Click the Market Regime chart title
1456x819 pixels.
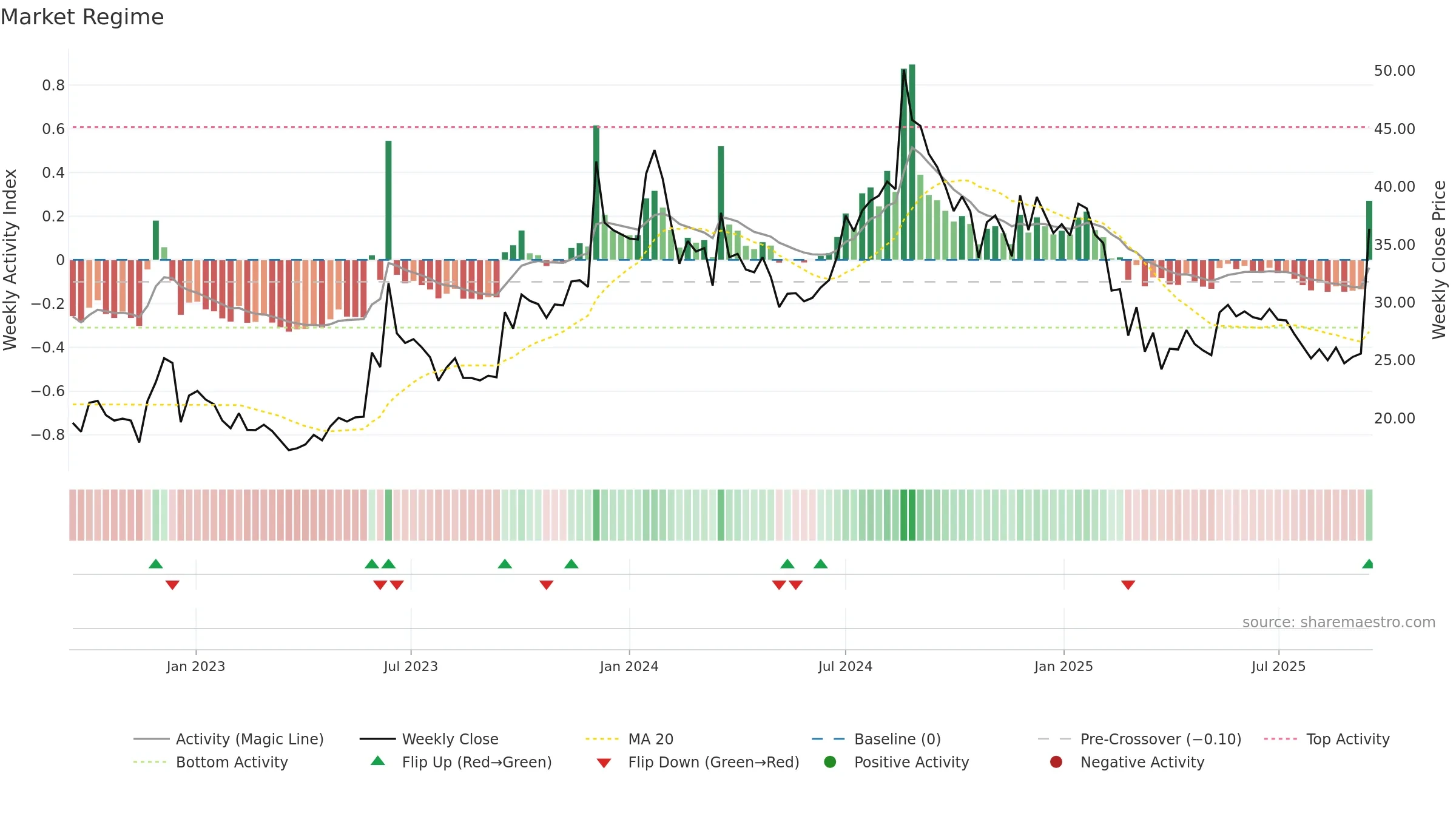(82, 17)
